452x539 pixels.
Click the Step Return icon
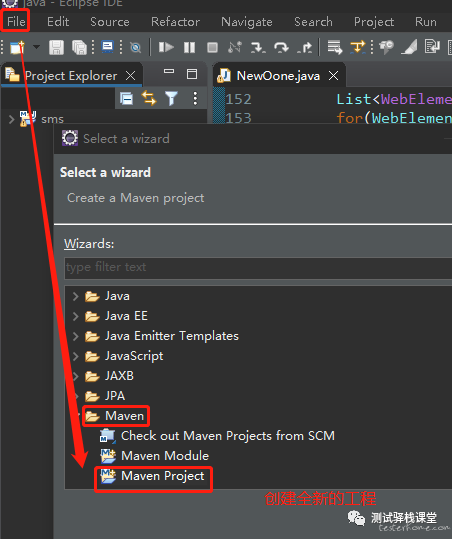click(x=305, y=47)
